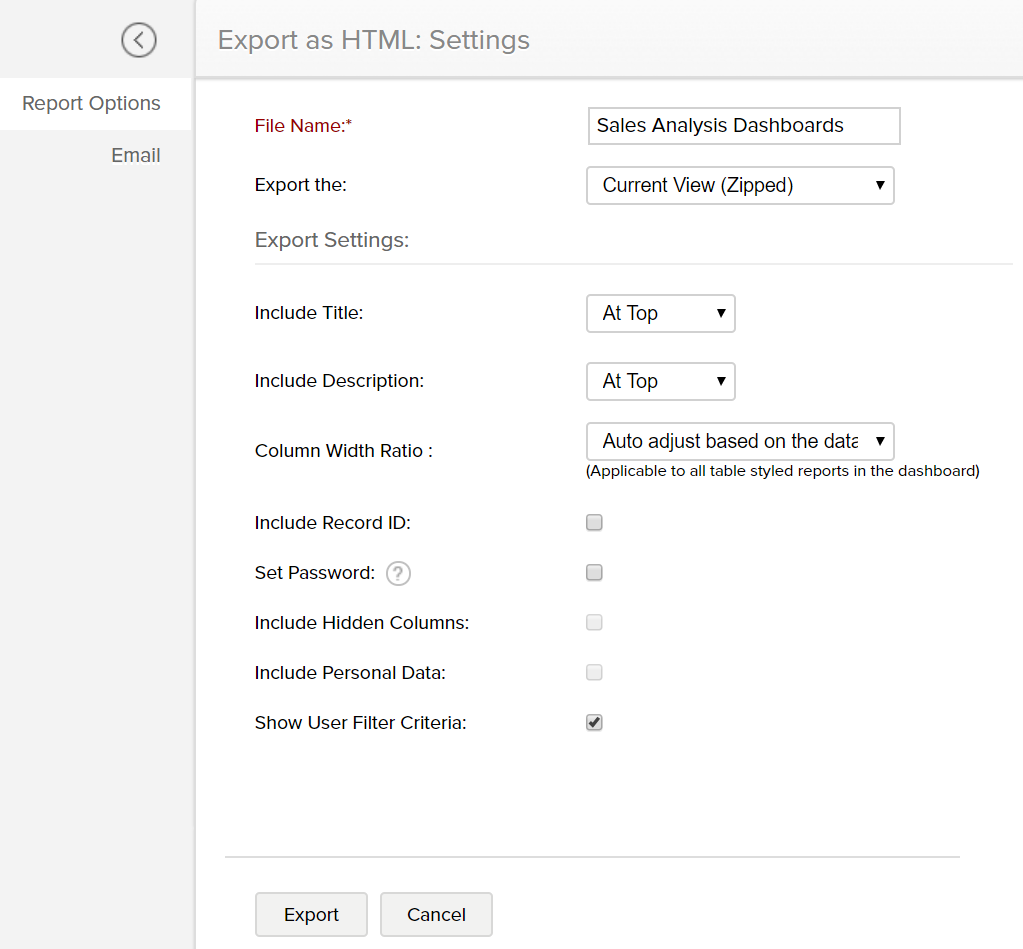The width and height of the screenshot is (1023, 949).
Task: Open the 'Export the' dropdown
Action: [x=740, y=186]
